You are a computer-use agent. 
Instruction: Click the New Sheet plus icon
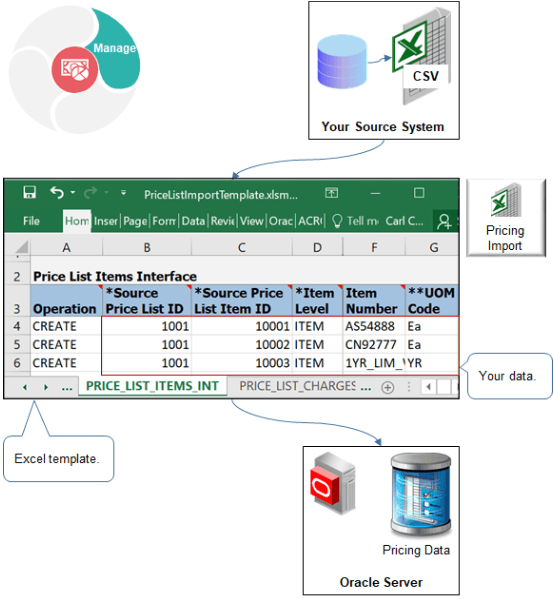point(387,388)
